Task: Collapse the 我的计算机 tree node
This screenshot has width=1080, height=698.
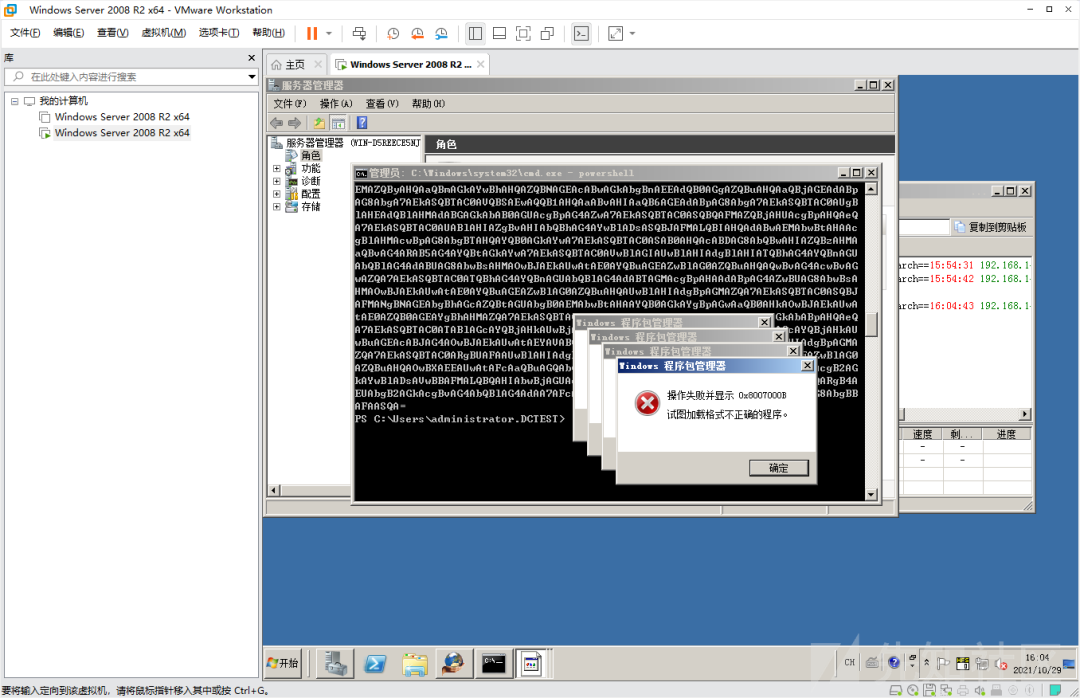Action: [14, 101]
